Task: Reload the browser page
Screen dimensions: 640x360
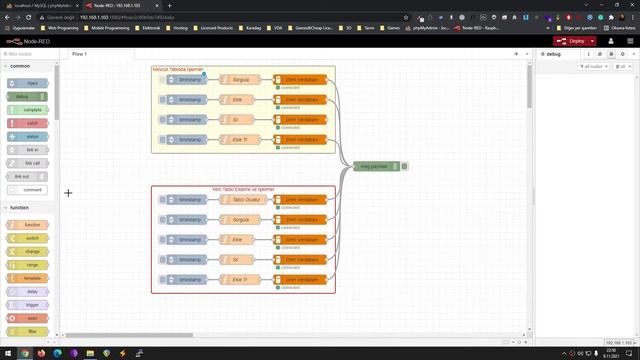Action: tap(29, 18)
